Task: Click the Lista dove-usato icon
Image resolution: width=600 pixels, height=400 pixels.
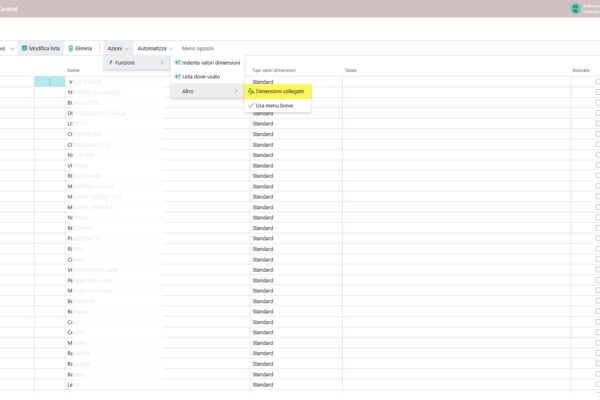Action: click(x=178, y=77)
